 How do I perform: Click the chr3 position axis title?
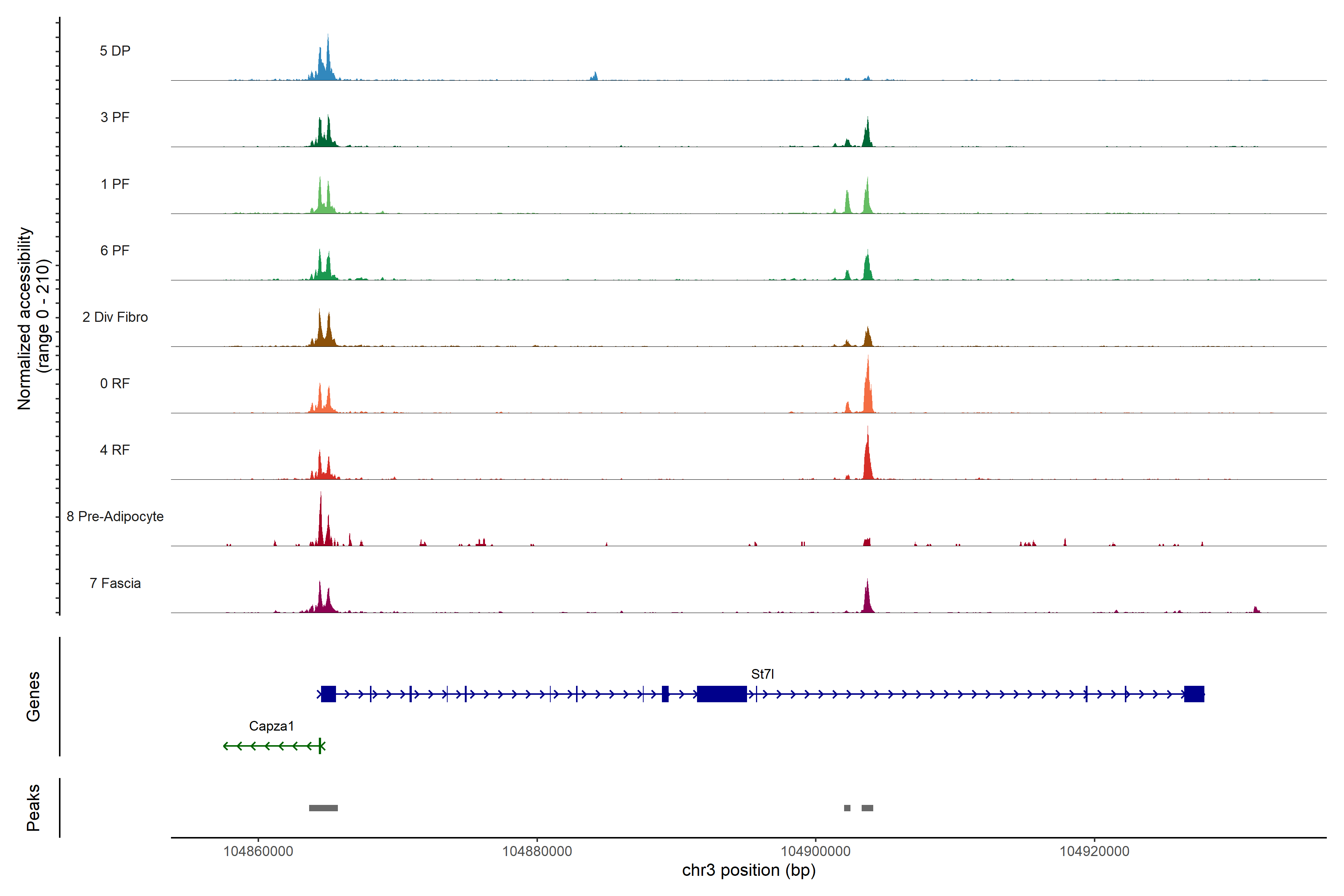tap(749, 870)
